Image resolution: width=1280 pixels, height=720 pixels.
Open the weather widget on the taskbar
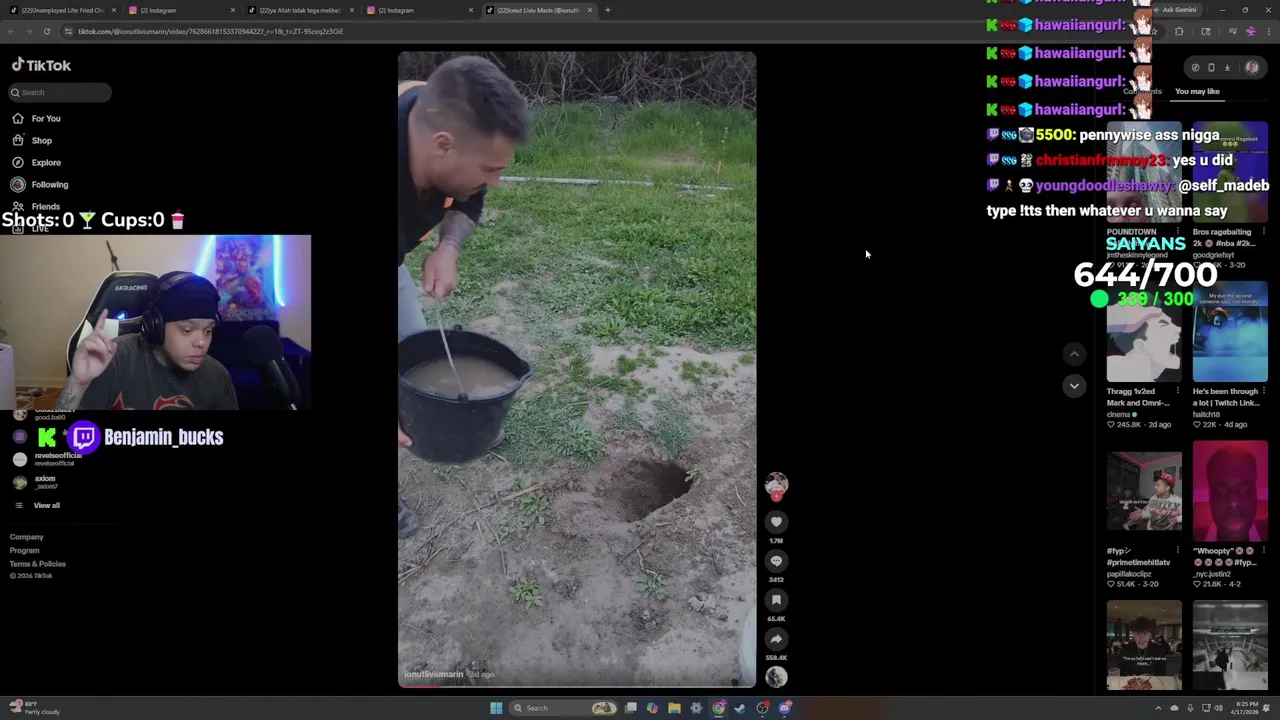pos(36,708)
